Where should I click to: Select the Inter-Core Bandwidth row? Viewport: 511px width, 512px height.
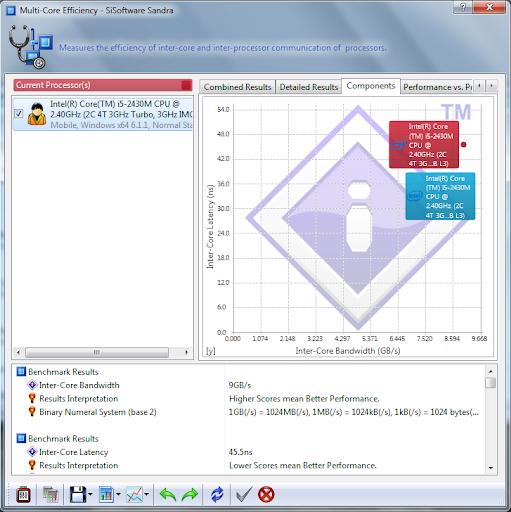pyautogui.click(x=248, y=385)
